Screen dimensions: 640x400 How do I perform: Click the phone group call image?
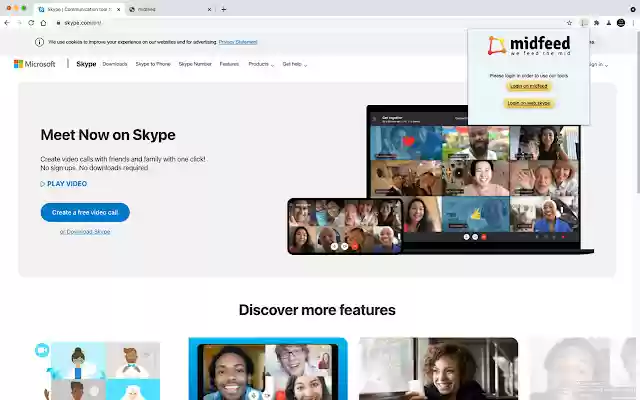(x=345, y=226)
